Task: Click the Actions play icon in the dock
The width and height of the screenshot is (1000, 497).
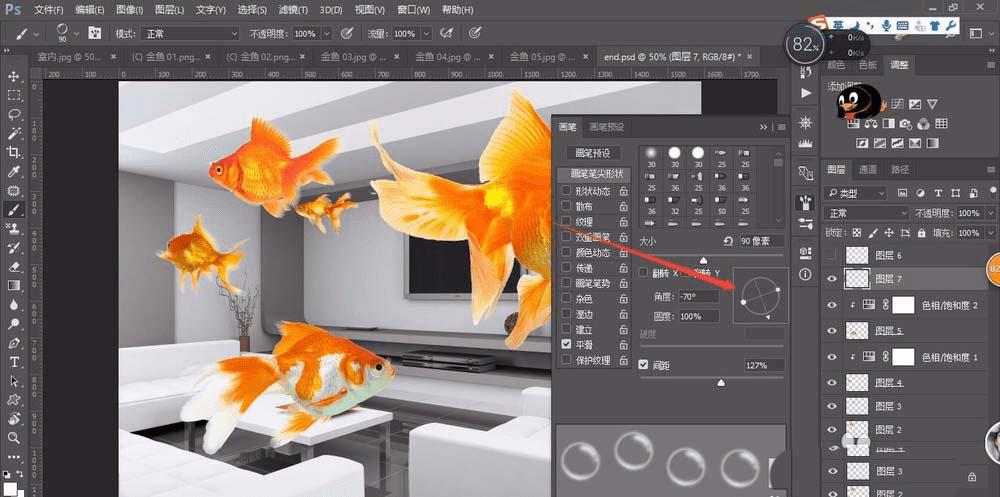Action: click(x=806, y=93)
